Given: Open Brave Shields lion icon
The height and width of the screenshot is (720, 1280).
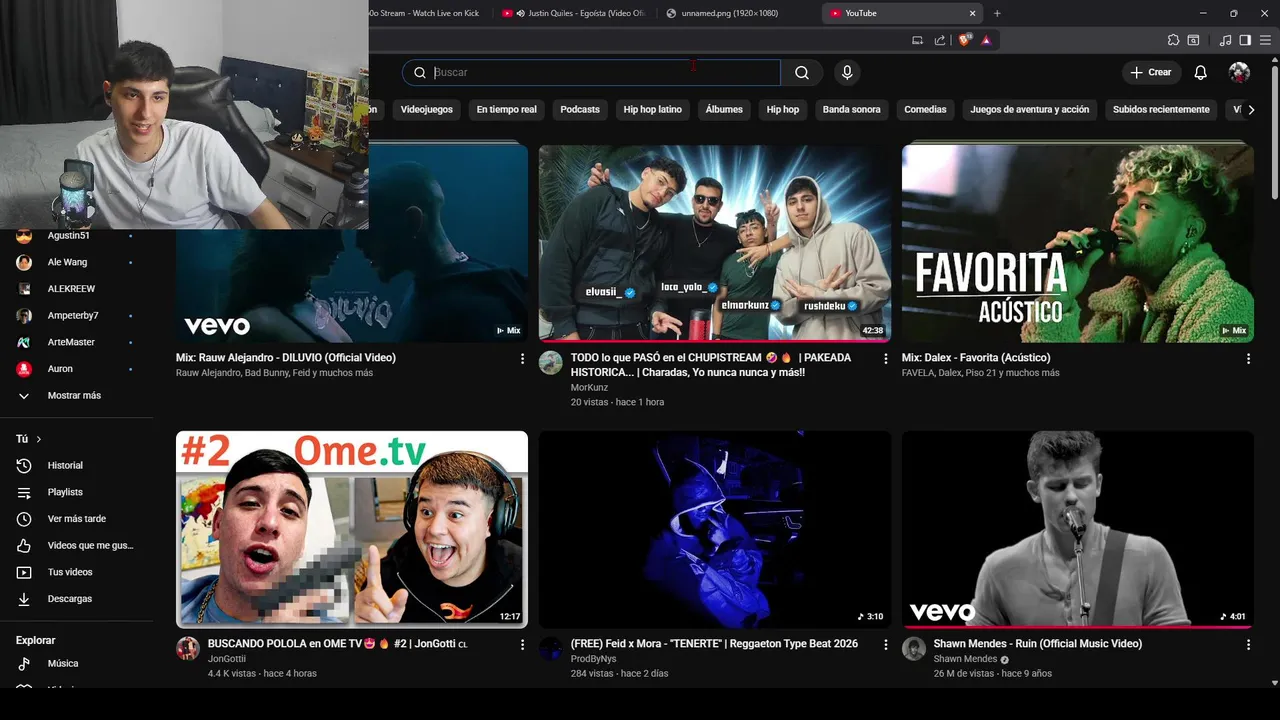Looking at the screenshot, I should click(964, 40).
